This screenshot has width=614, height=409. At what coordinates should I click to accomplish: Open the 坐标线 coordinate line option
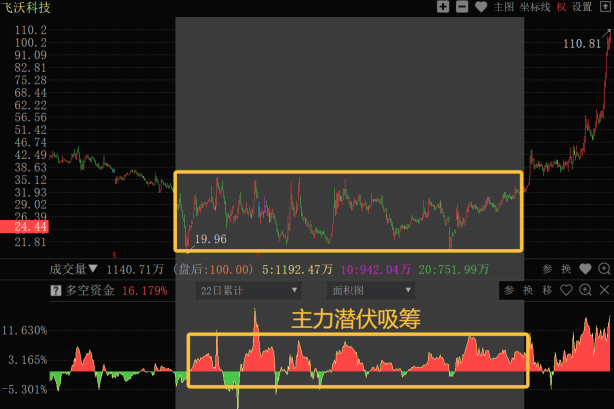point(535,7)
